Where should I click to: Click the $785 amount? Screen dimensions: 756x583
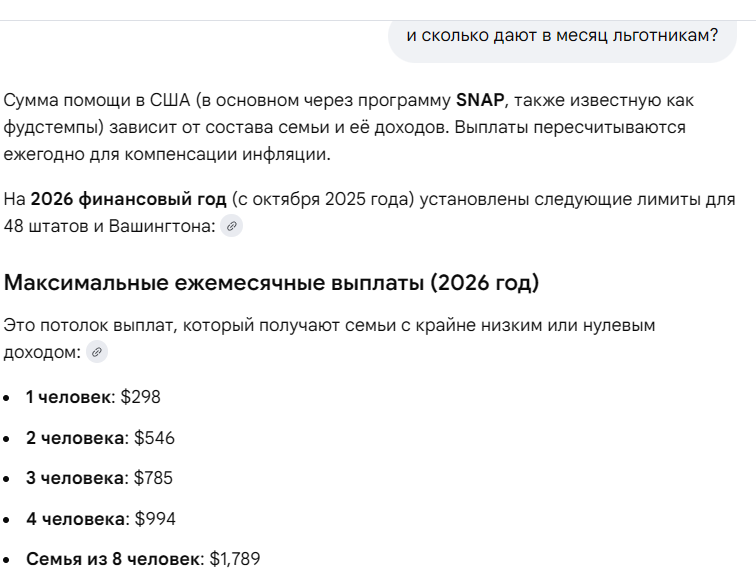pos(153,478)
